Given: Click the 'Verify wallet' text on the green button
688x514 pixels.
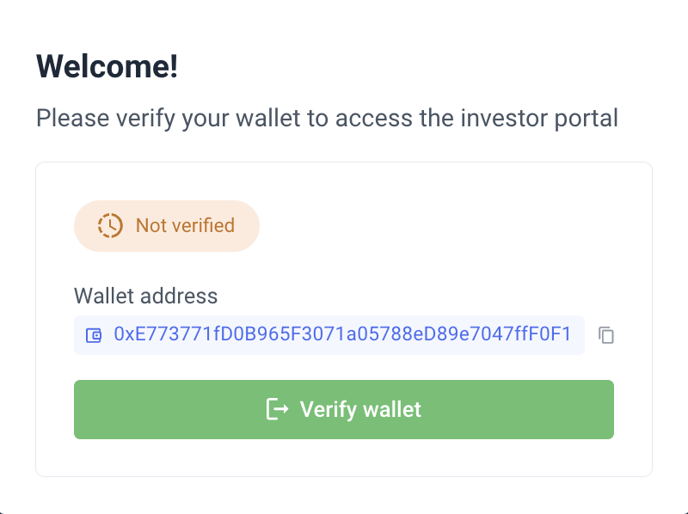Looking at the screenshot, I should [360, 410].
